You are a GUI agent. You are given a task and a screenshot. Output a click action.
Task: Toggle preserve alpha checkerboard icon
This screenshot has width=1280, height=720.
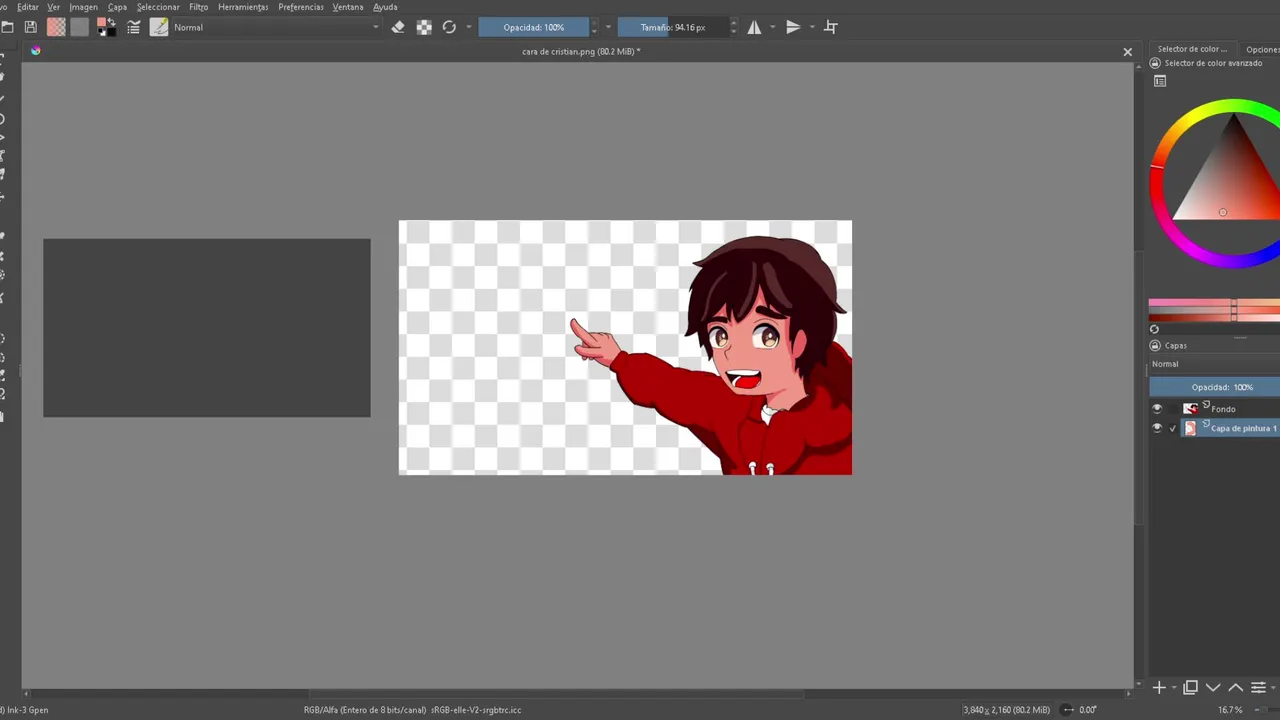tap(424, 27)
